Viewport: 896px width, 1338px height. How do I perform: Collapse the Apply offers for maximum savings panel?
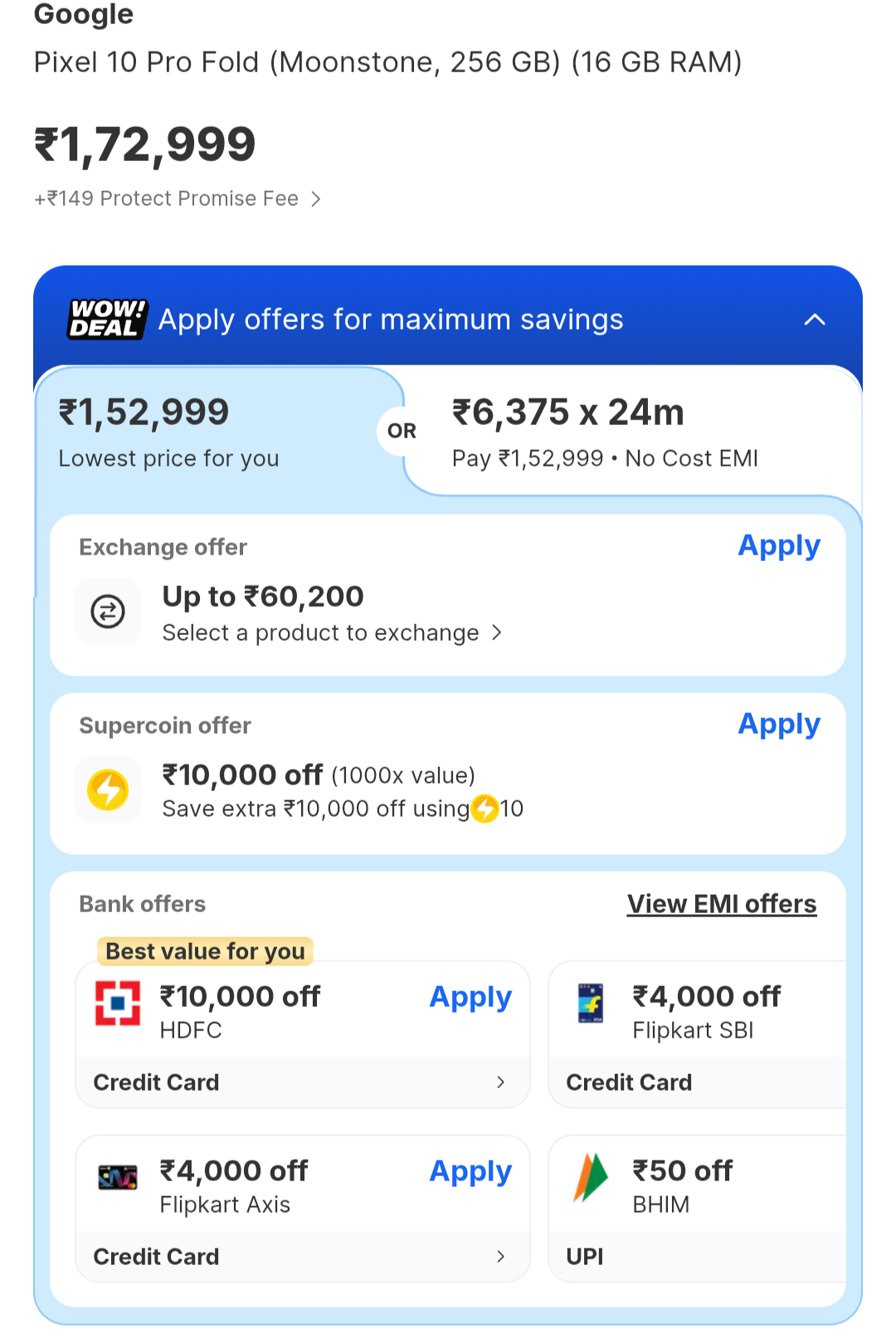[815, 320]
